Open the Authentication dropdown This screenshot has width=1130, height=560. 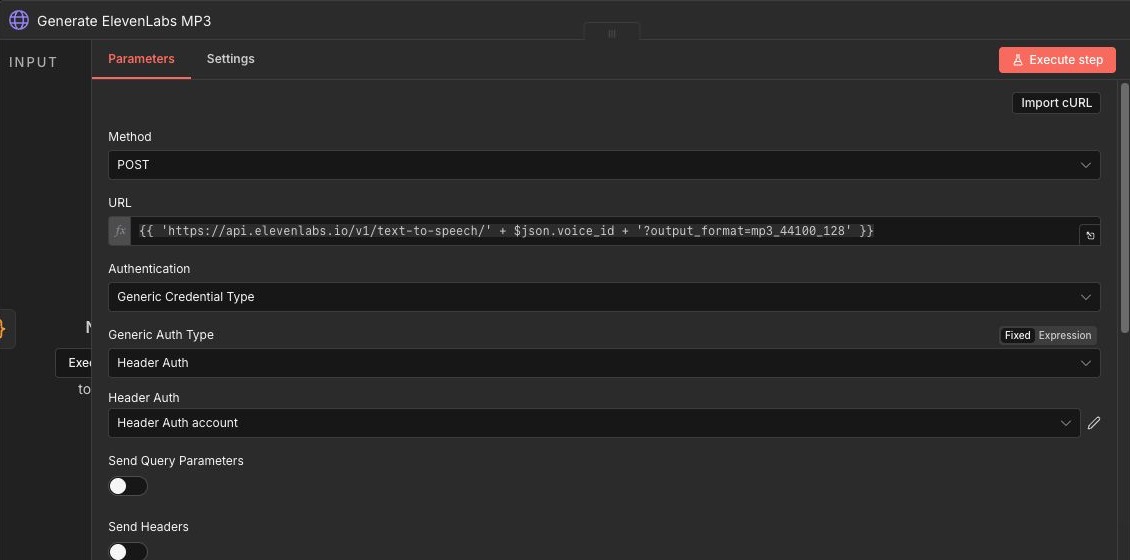pos(604,297)
